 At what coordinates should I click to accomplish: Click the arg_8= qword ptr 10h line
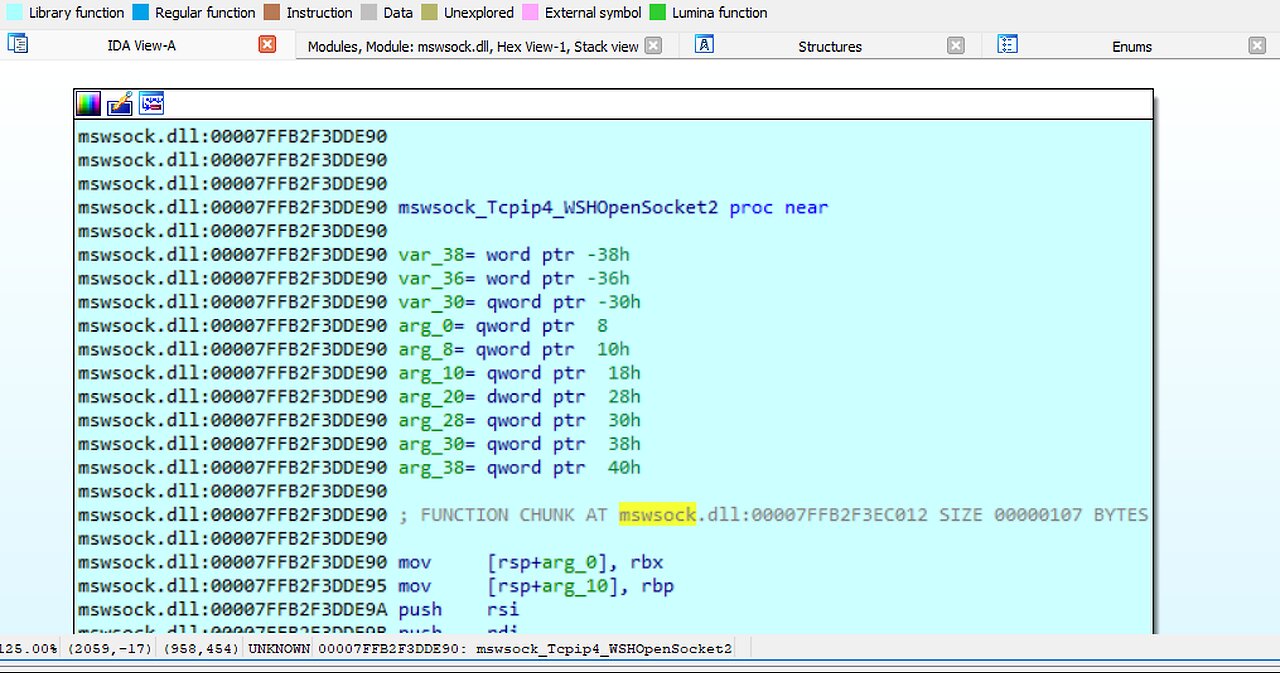point(514,350)
